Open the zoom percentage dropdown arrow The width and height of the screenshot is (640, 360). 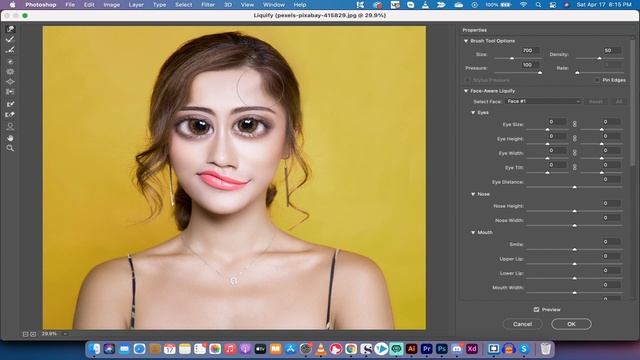click(x=65, y=334)
